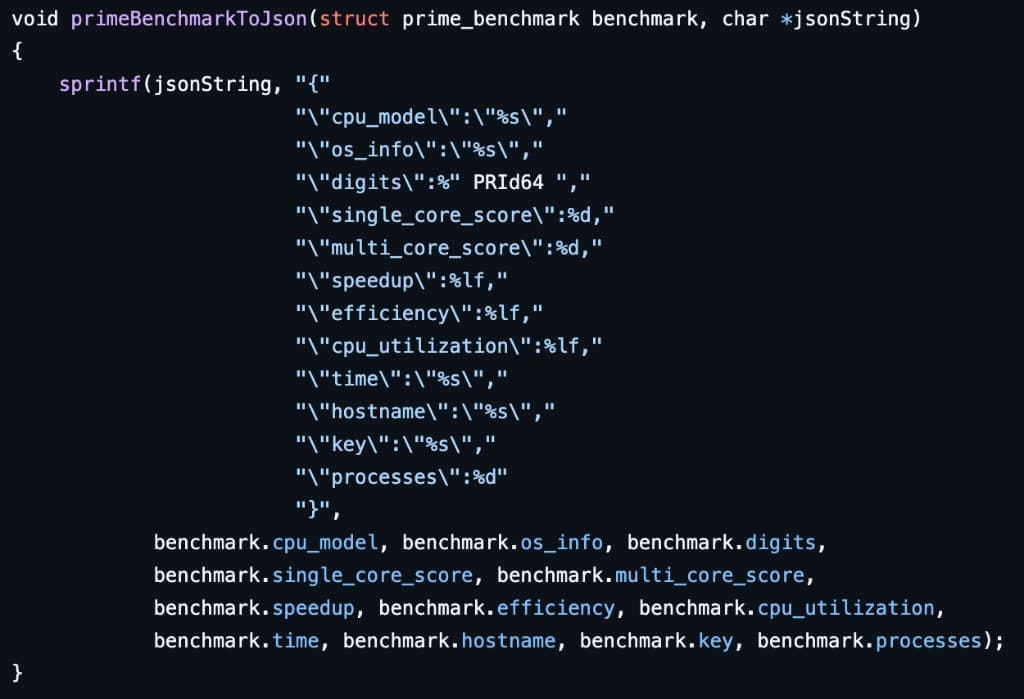The image size is (1024, 699).
Task: Select the key format string line
Action: point(396,444)
